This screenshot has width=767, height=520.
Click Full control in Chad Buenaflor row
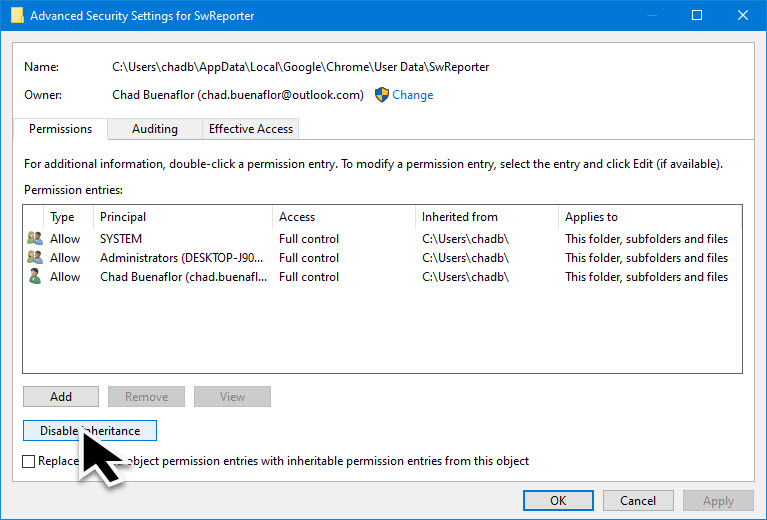coord(309,277)
